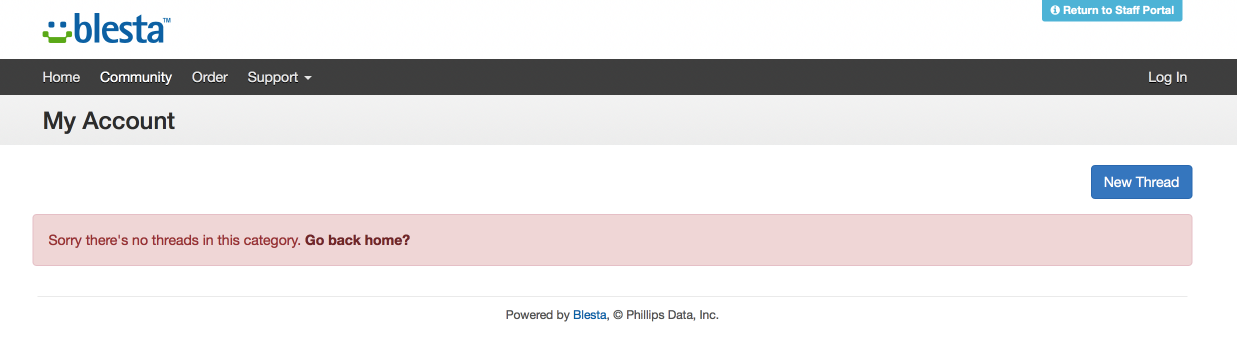The height and width of the screenshot is (360, 1237).
Task: Return to the Staff Portal
Action: (x=1112, y=10)
